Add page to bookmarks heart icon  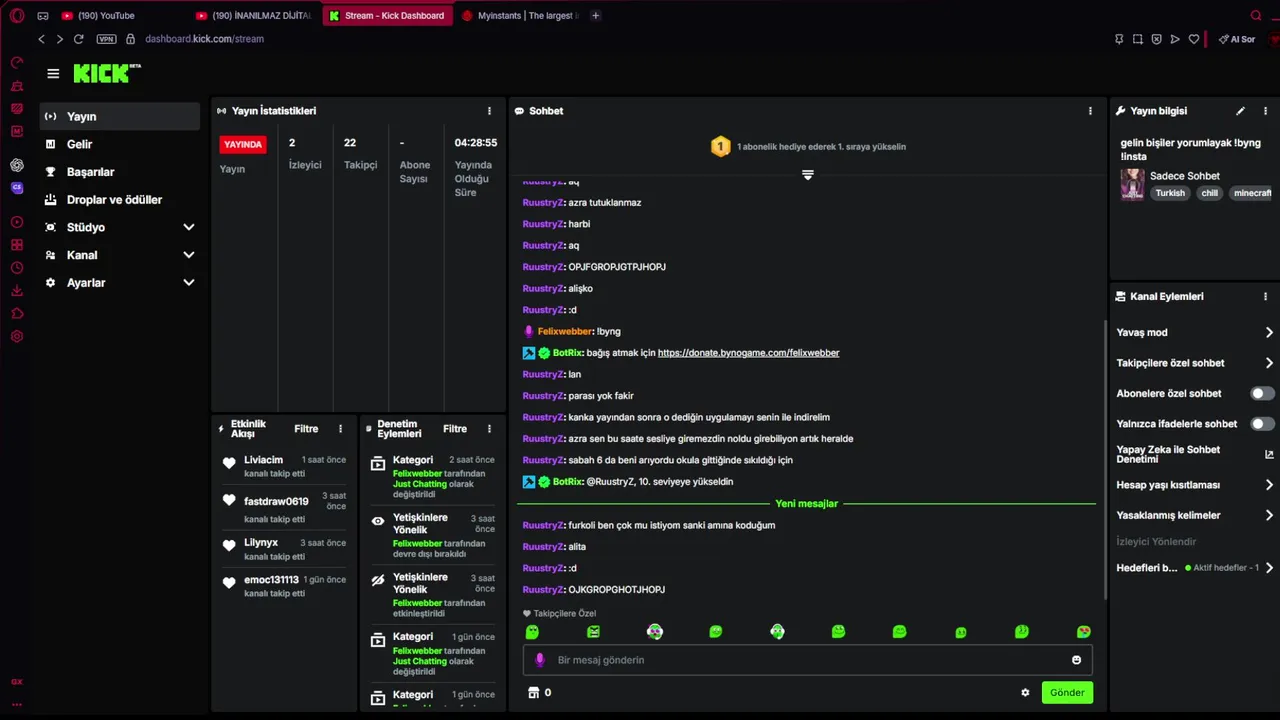click(1194, 39)
